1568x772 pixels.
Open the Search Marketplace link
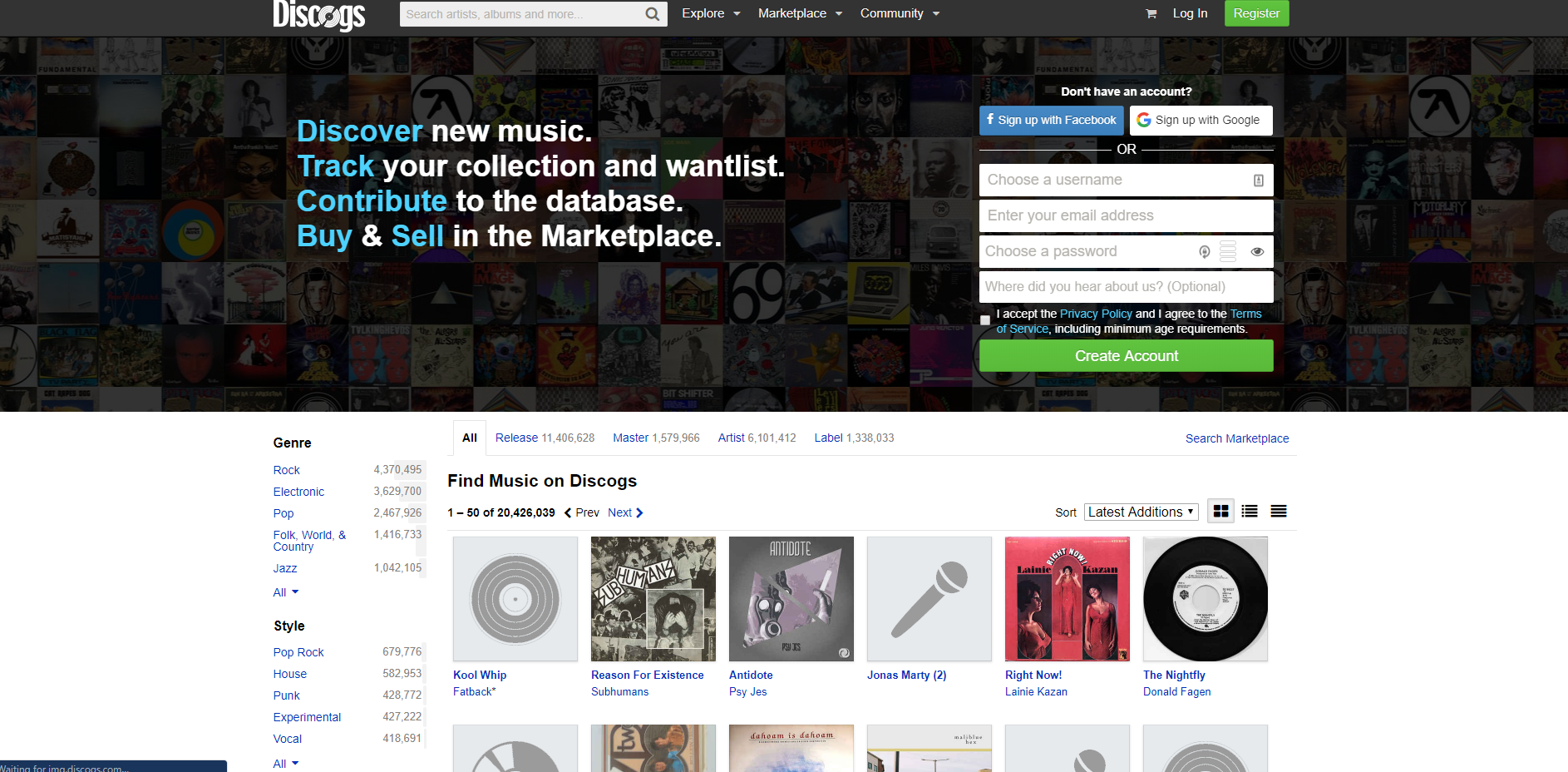click(x=1236, y=438)
